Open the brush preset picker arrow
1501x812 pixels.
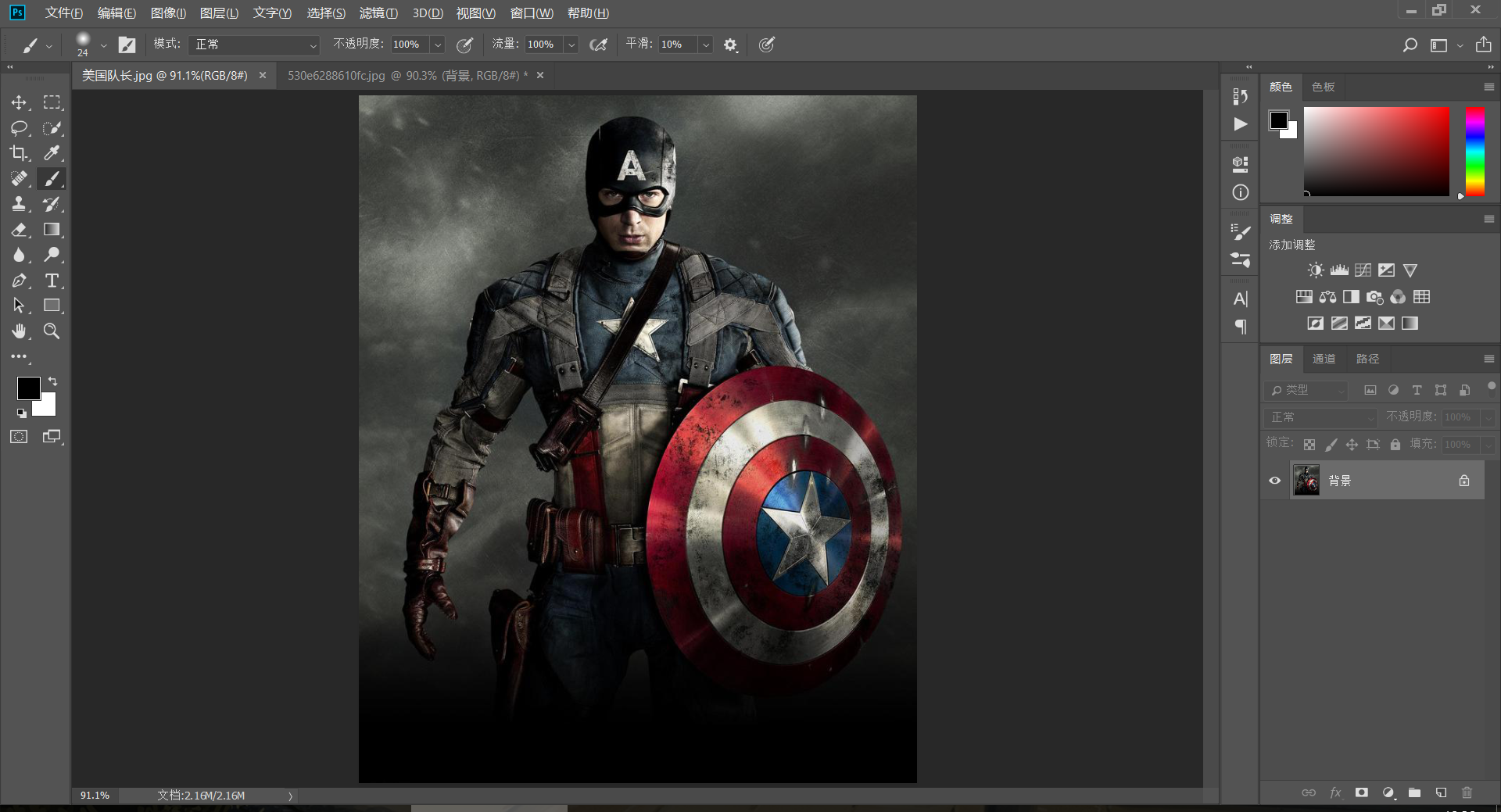(x=103, y=45)
